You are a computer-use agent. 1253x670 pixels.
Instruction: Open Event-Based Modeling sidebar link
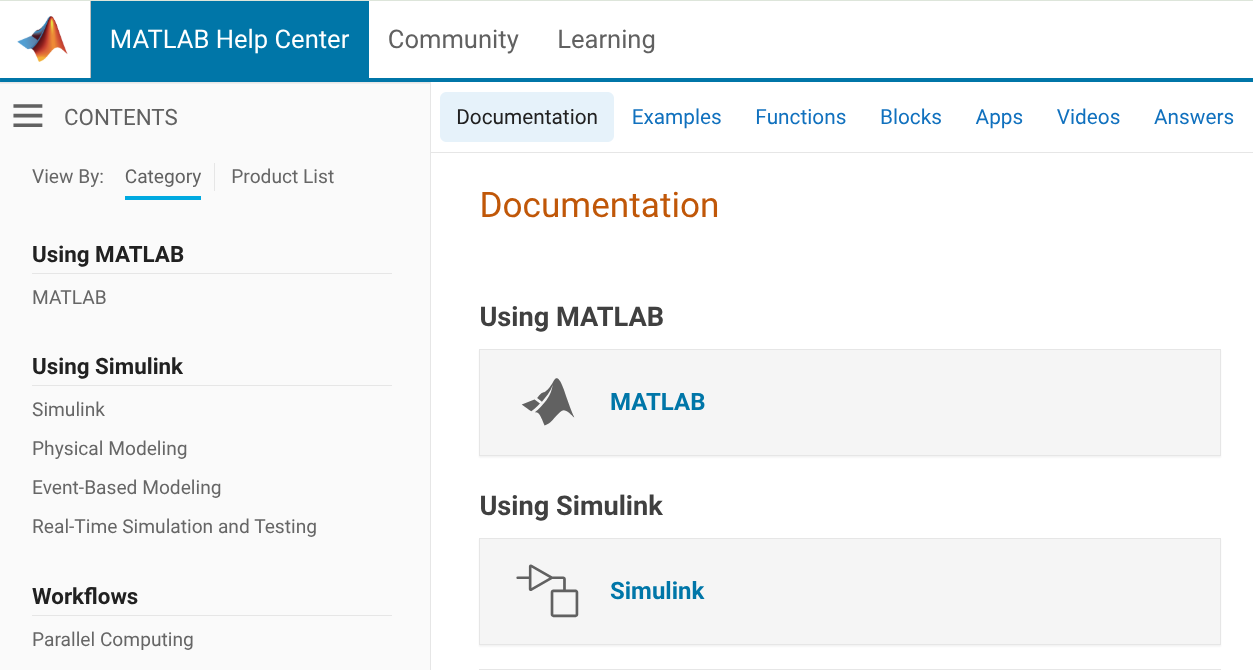coord(126,487)
